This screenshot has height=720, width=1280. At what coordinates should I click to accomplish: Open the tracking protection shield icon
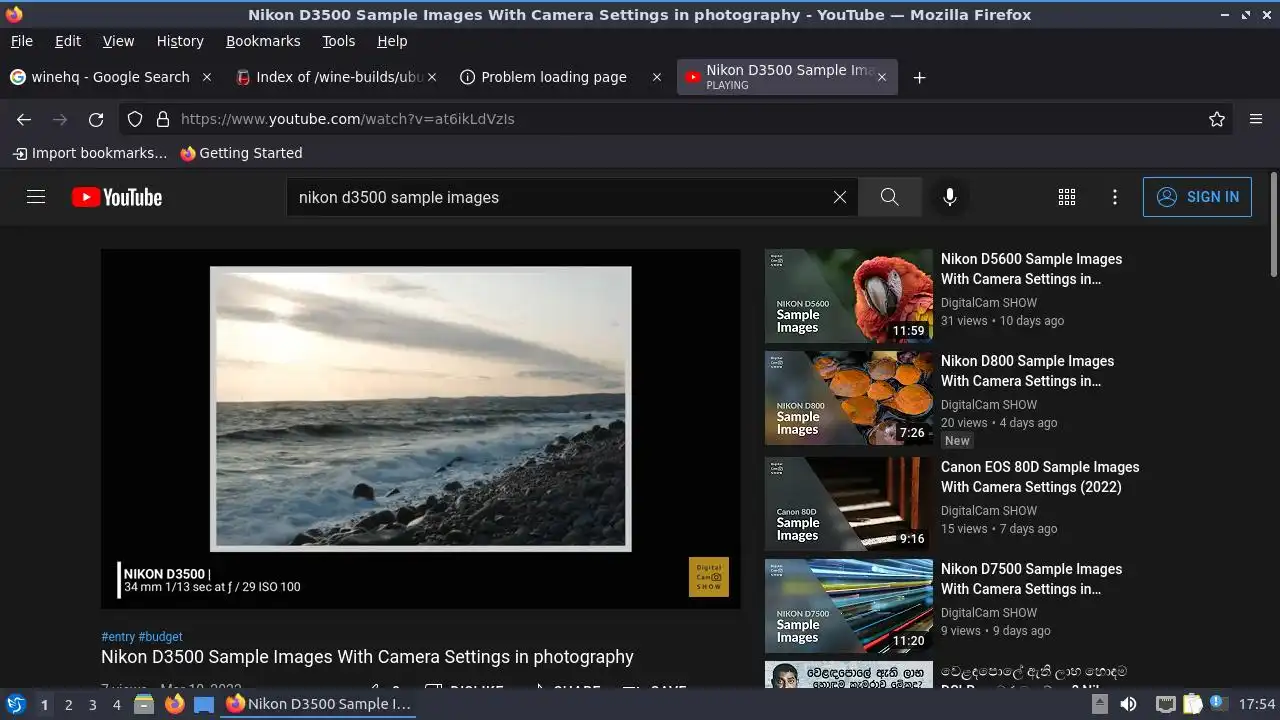135,119
